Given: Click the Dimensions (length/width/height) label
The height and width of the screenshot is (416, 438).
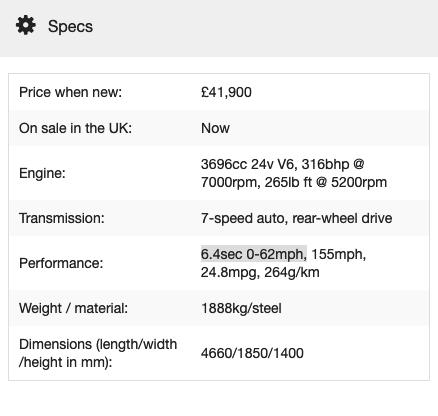Looking at the screenshot, I should pyautogui.click(x=98, y=353).
